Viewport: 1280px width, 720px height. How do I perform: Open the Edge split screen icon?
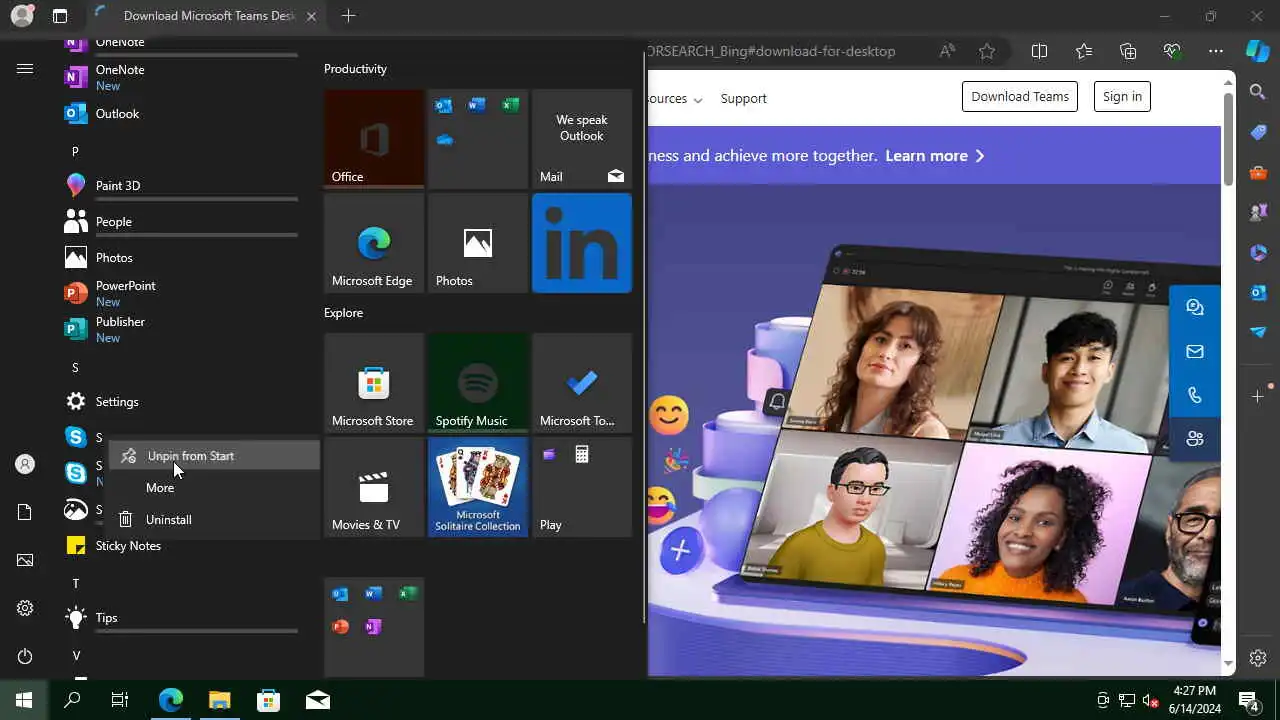tap(1039, 51)
